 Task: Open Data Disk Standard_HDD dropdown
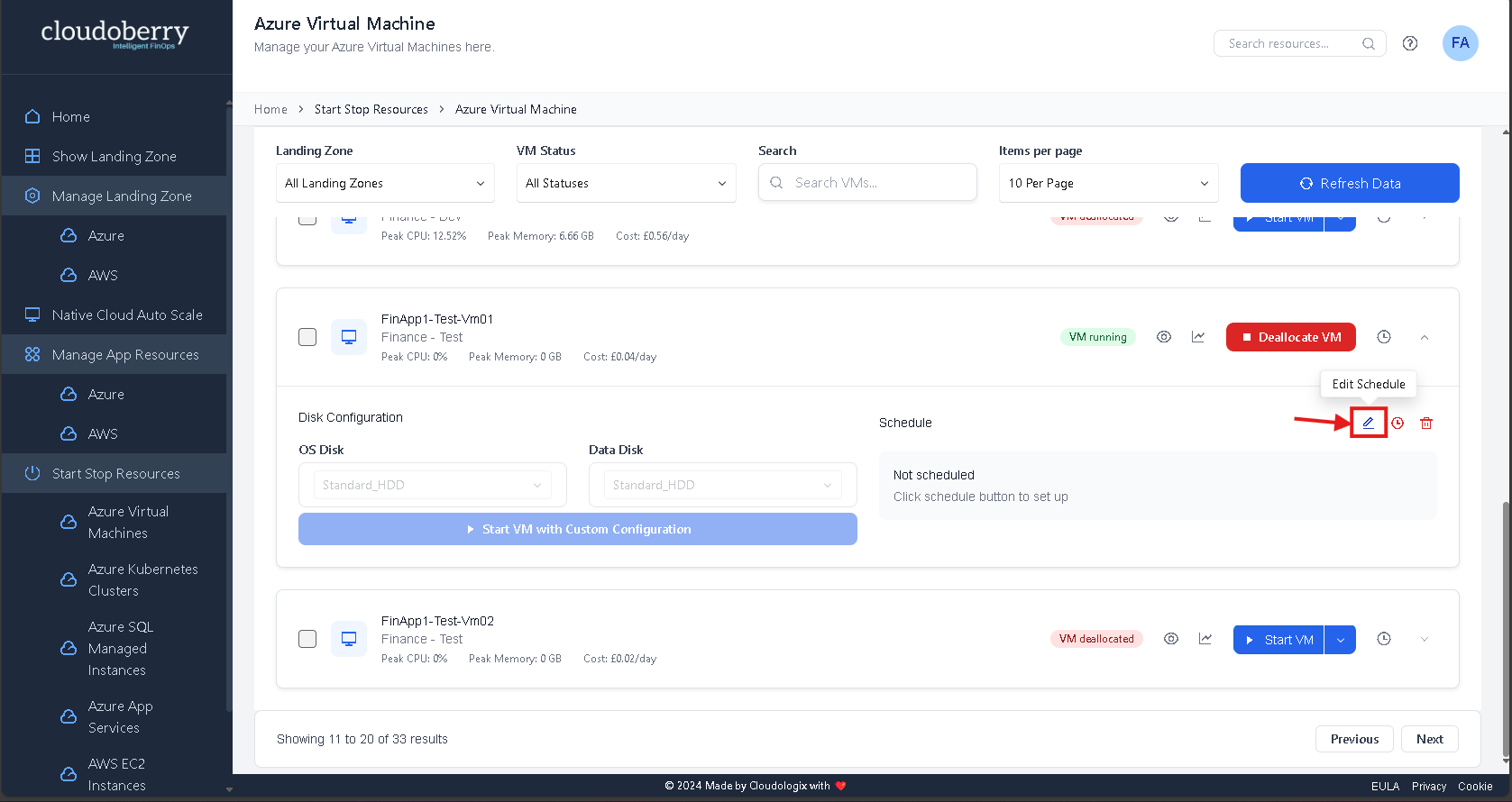(722, 485)
